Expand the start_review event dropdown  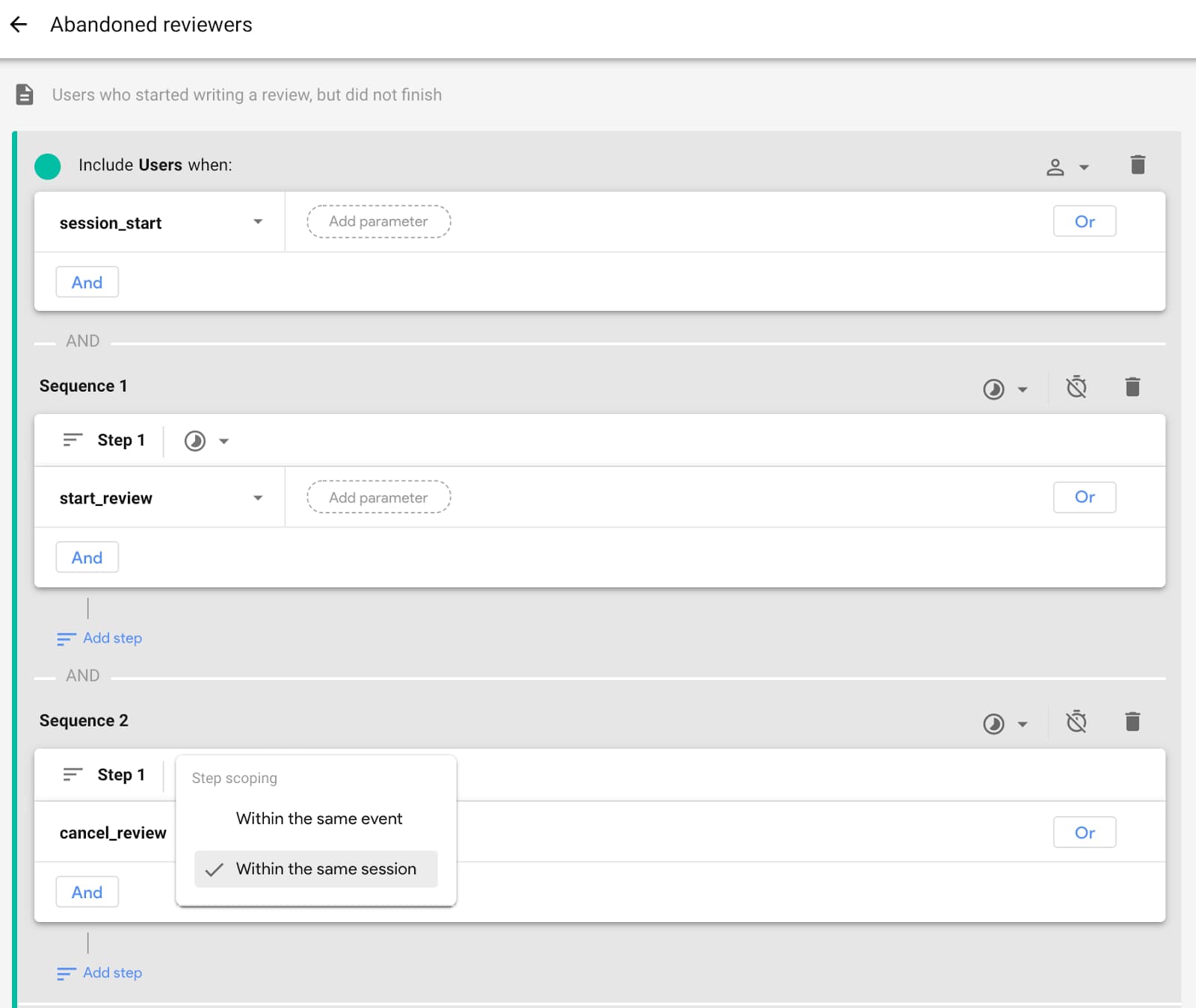coord(258,498)
